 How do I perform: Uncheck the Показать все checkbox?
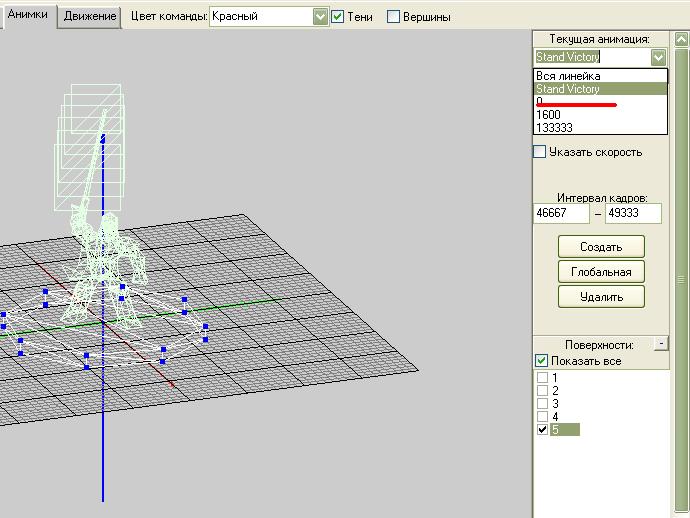[x=541, y=361]
